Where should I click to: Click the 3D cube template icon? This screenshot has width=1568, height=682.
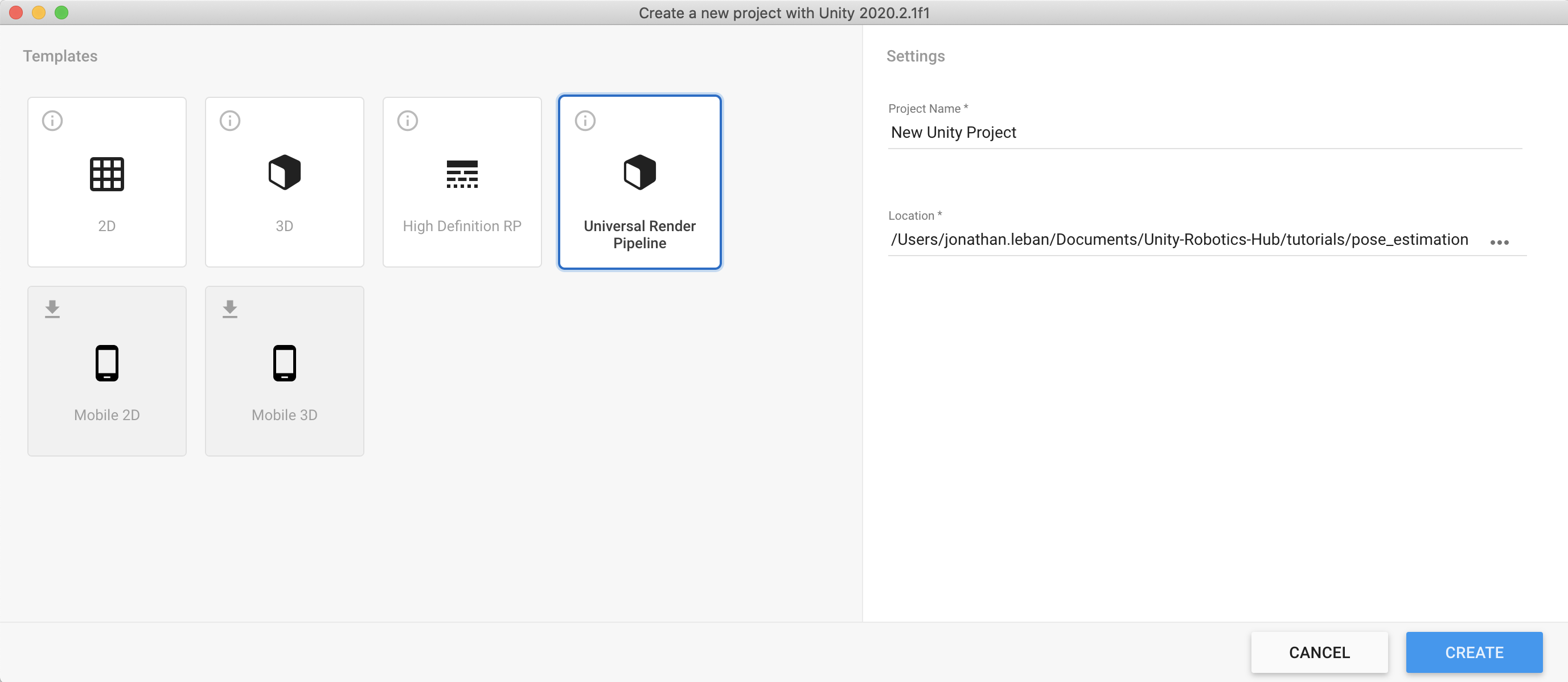click(x=284, y=173)
